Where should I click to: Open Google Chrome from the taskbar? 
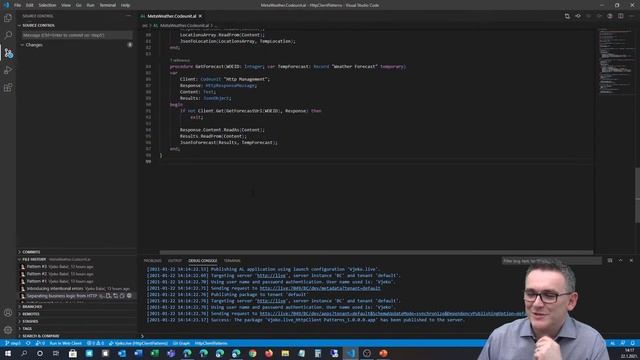pyautogui.click(x=253, y=353)
